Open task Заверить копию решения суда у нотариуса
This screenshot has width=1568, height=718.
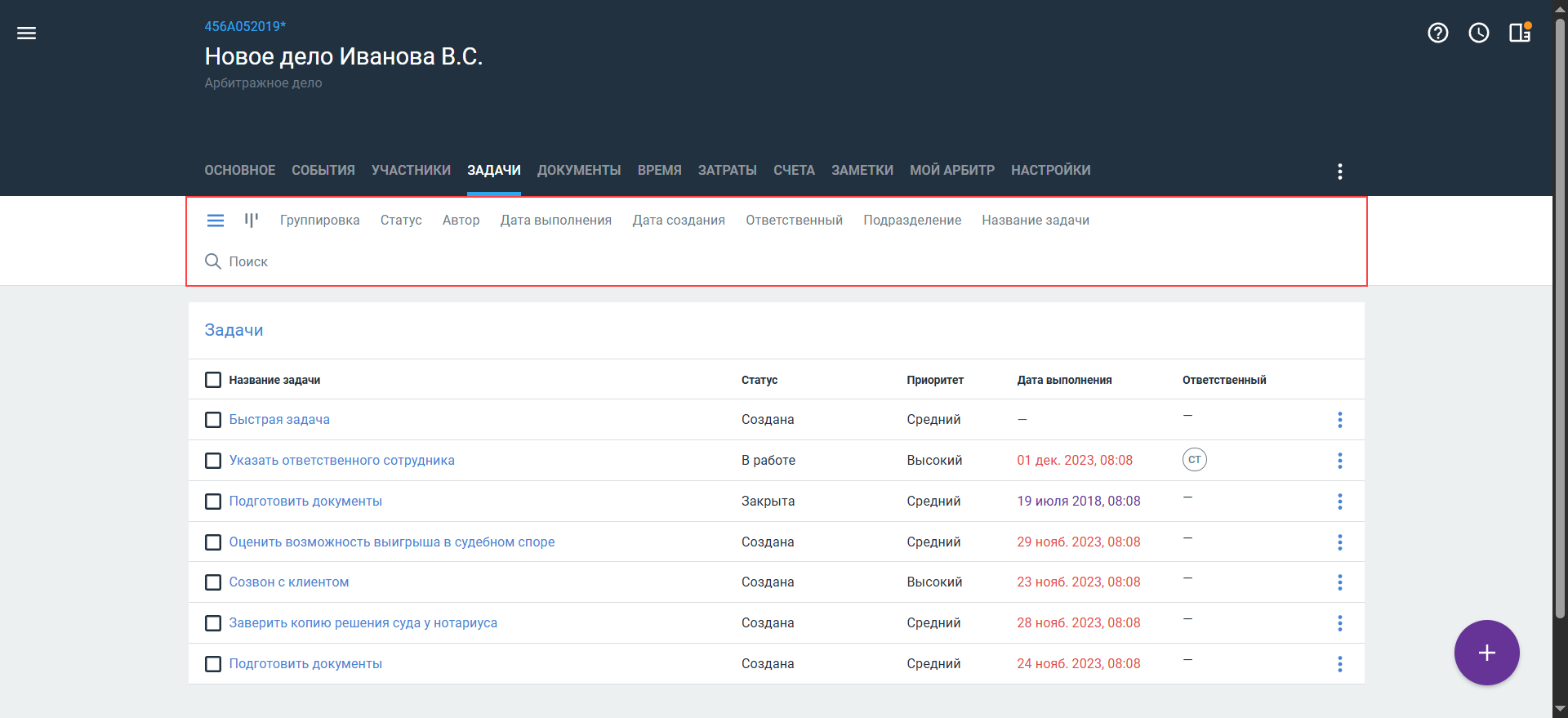click(x=363, y=623)
